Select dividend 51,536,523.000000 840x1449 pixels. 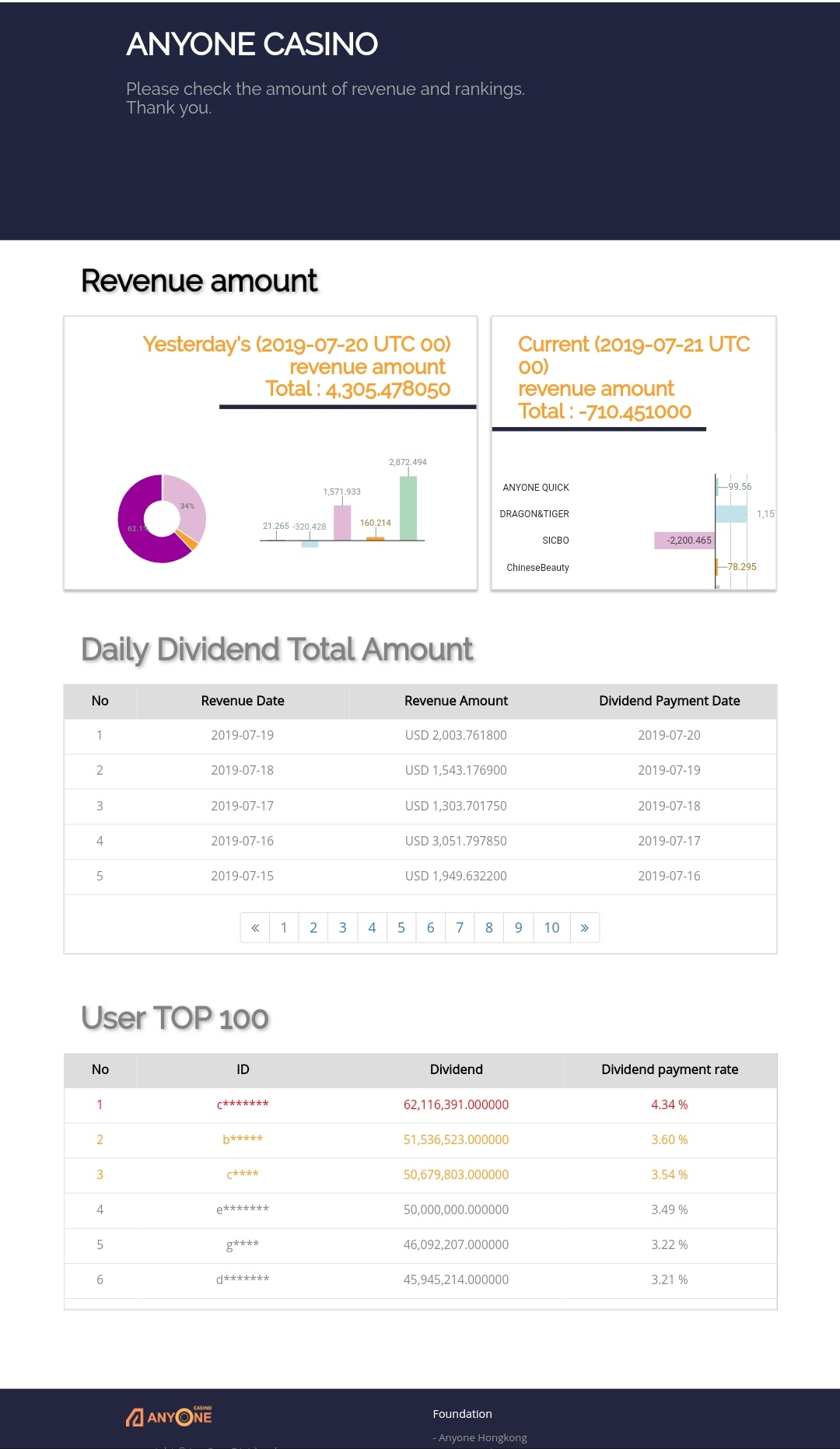[x=456, y=1139]
